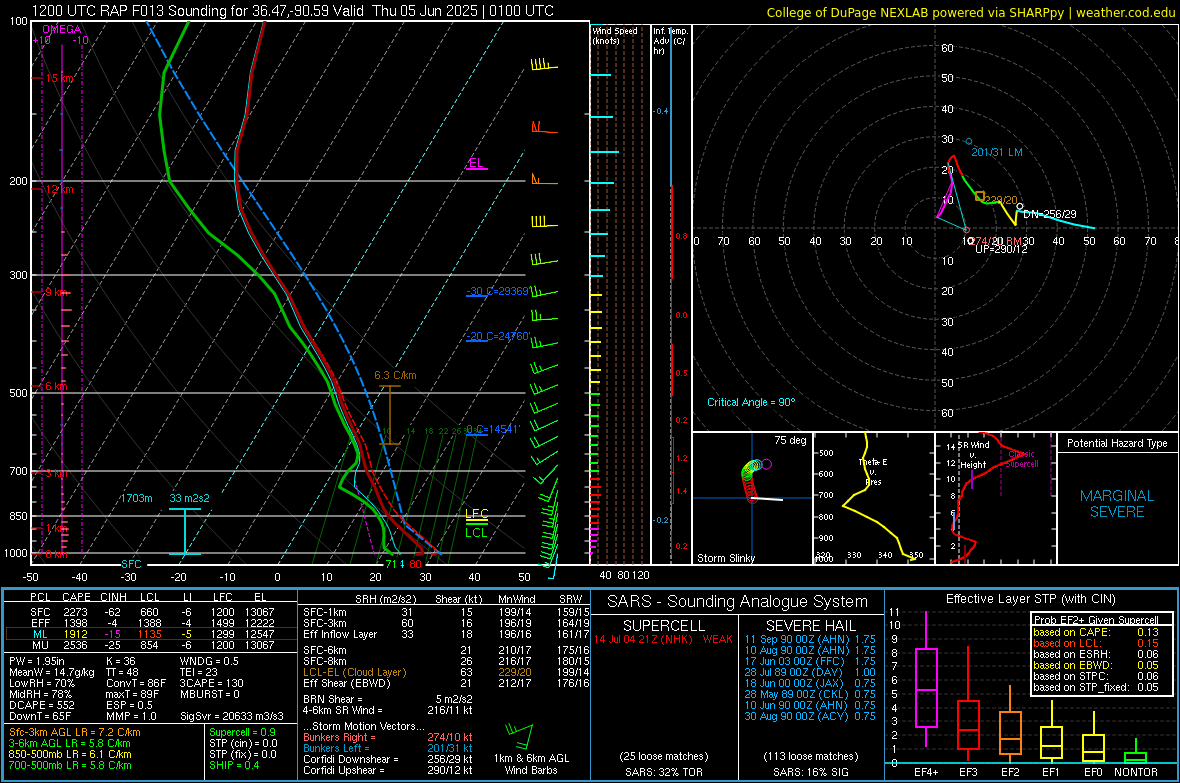
Task: Click the Supercell = 0.9 composite value
Action: 242,732
